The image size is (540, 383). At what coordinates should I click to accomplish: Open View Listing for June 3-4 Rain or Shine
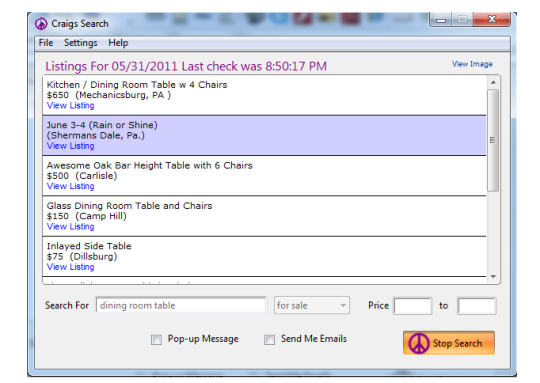coord(70,146)
